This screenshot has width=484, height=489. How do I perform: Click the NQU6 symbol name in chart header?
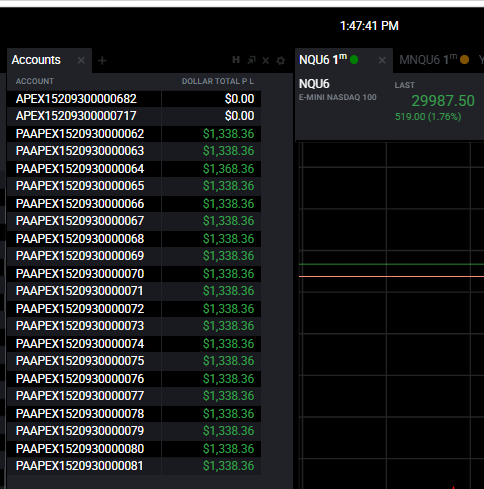coord(314,84)
